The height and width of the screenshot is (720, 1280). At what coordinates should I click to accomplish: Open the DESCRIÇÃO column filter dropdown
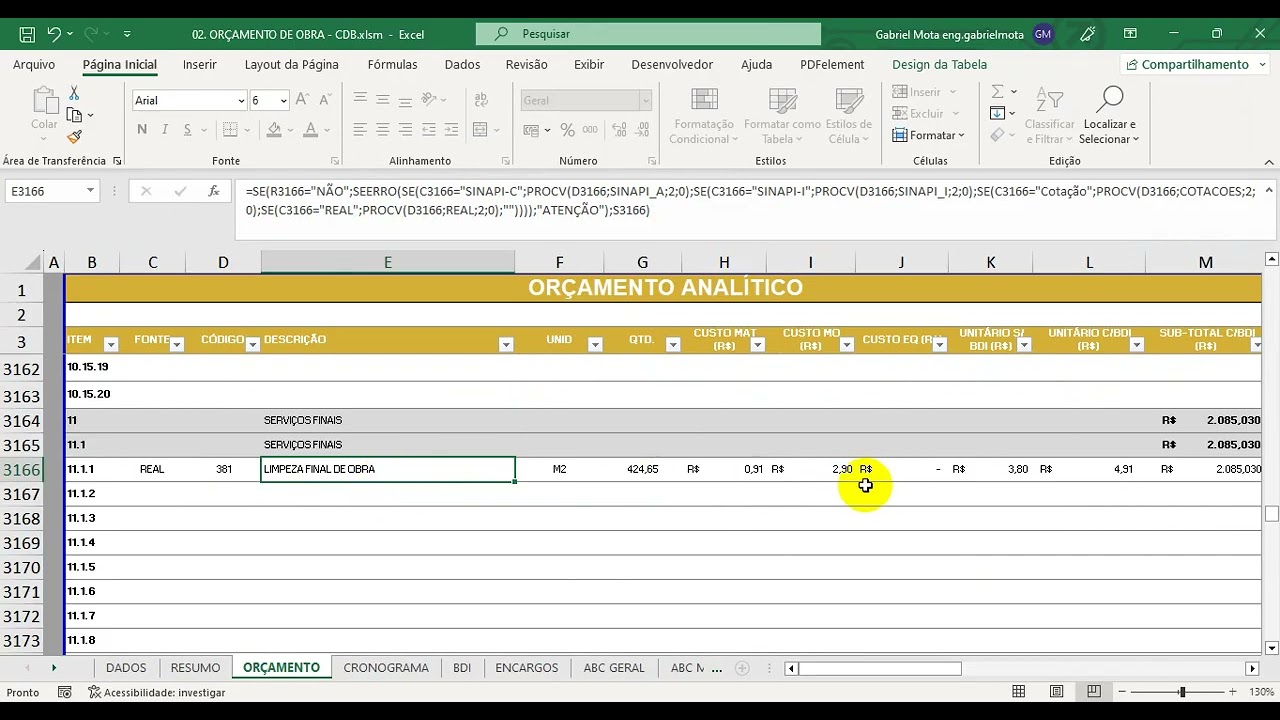(506, 345)
